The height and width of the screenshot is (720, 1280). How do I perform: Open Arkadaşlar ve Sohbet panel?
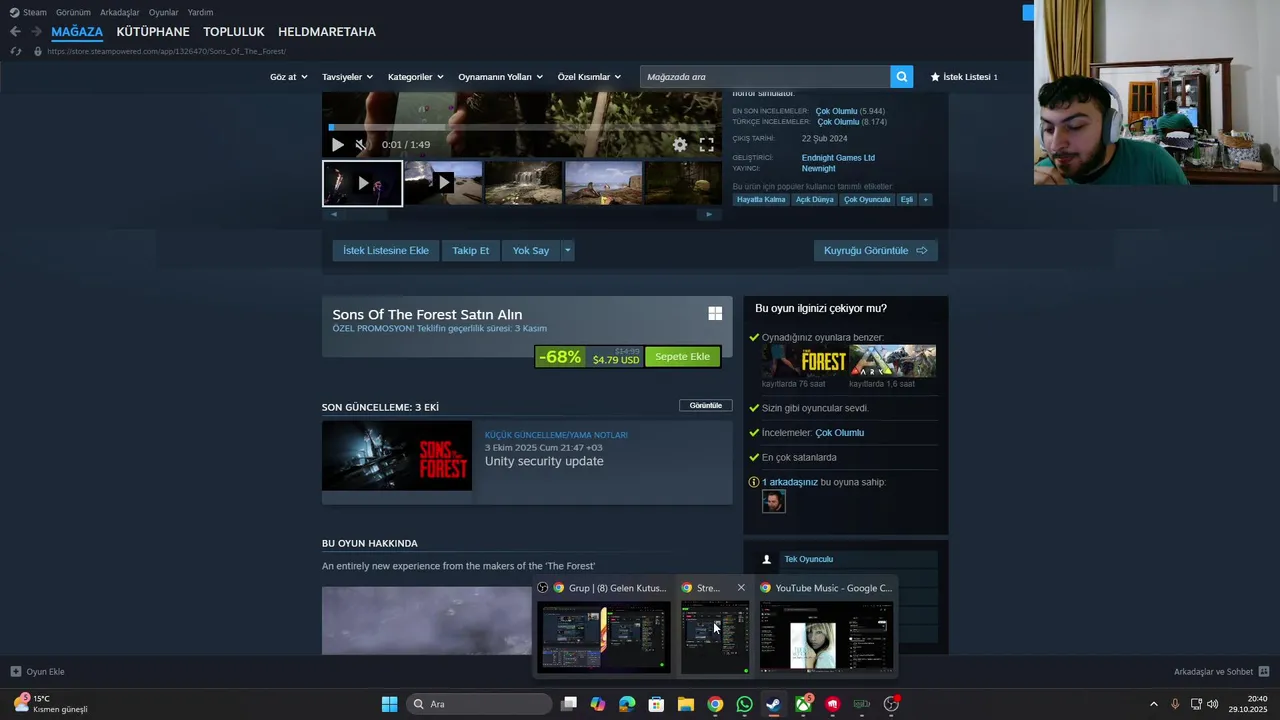pyautogui.click(x=1221, y=672)
